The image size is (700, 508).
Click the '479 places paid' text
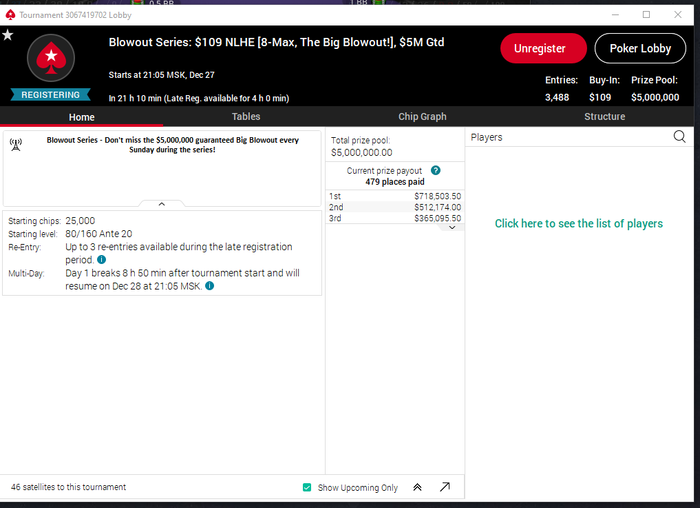(x=395, y=182)
